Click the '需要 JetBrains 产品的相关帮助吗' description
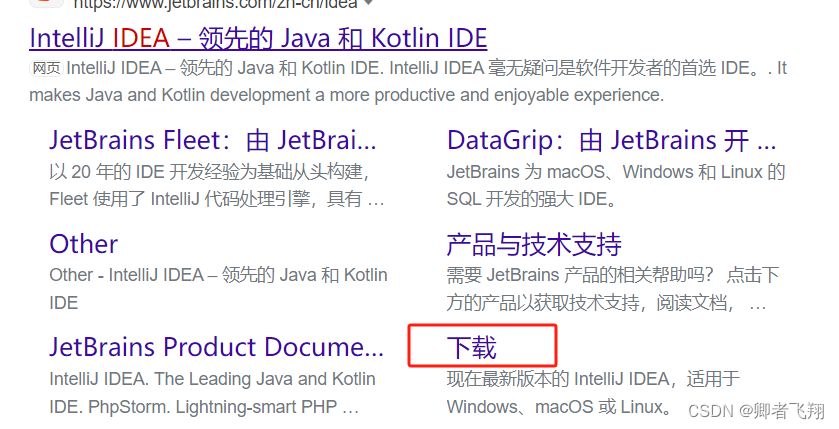 613,275
